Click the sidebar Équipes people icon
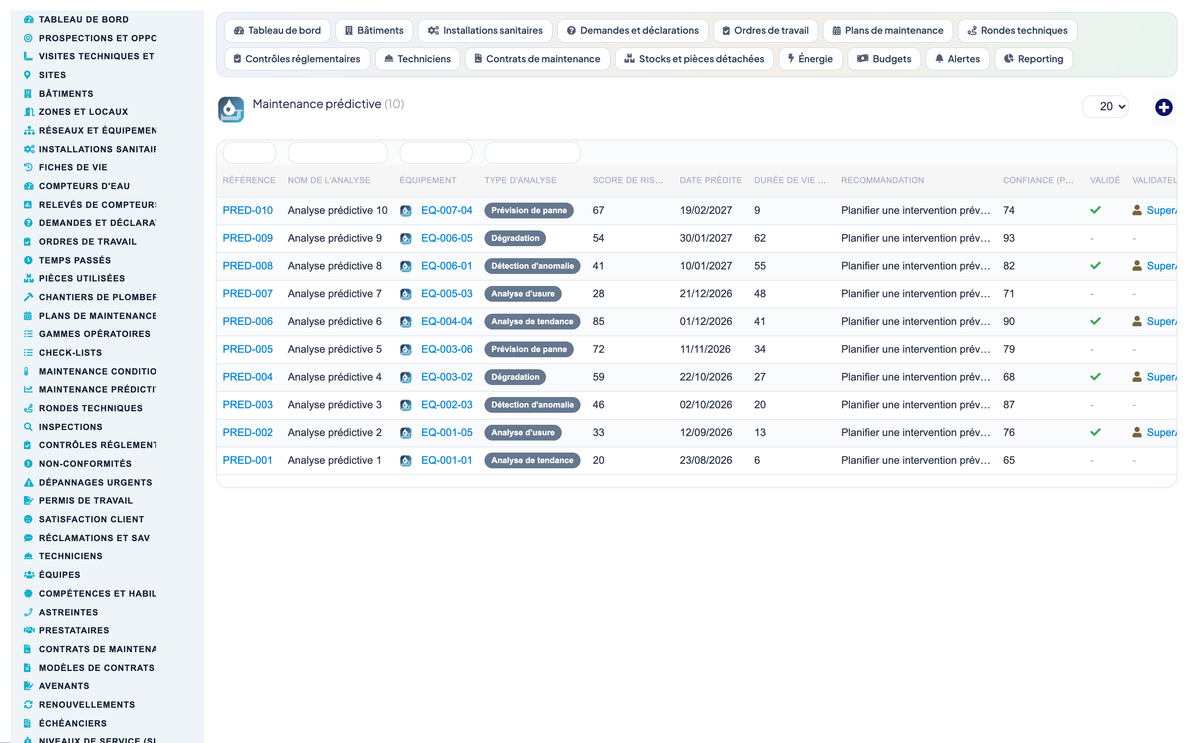The height and width of the screenshot is (743, 1200). [28, 575]
